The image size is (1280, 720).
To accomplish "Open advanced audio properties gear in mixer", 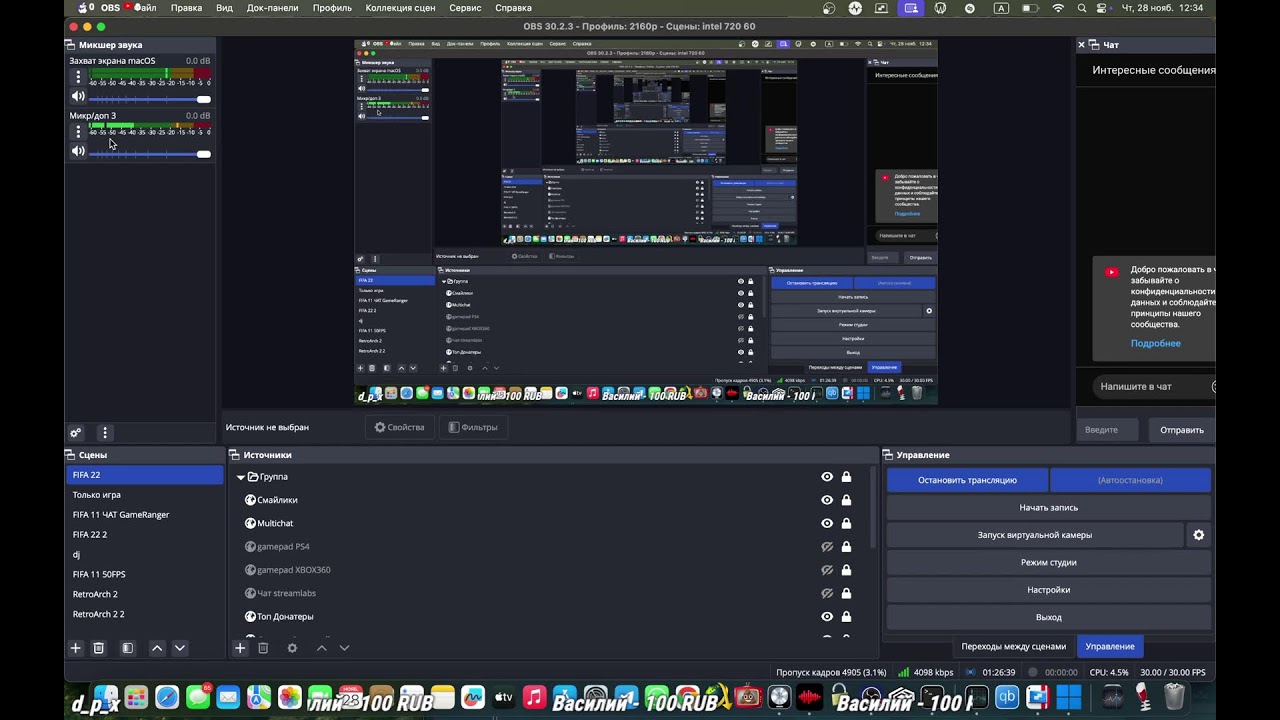I will coord(75,433).
